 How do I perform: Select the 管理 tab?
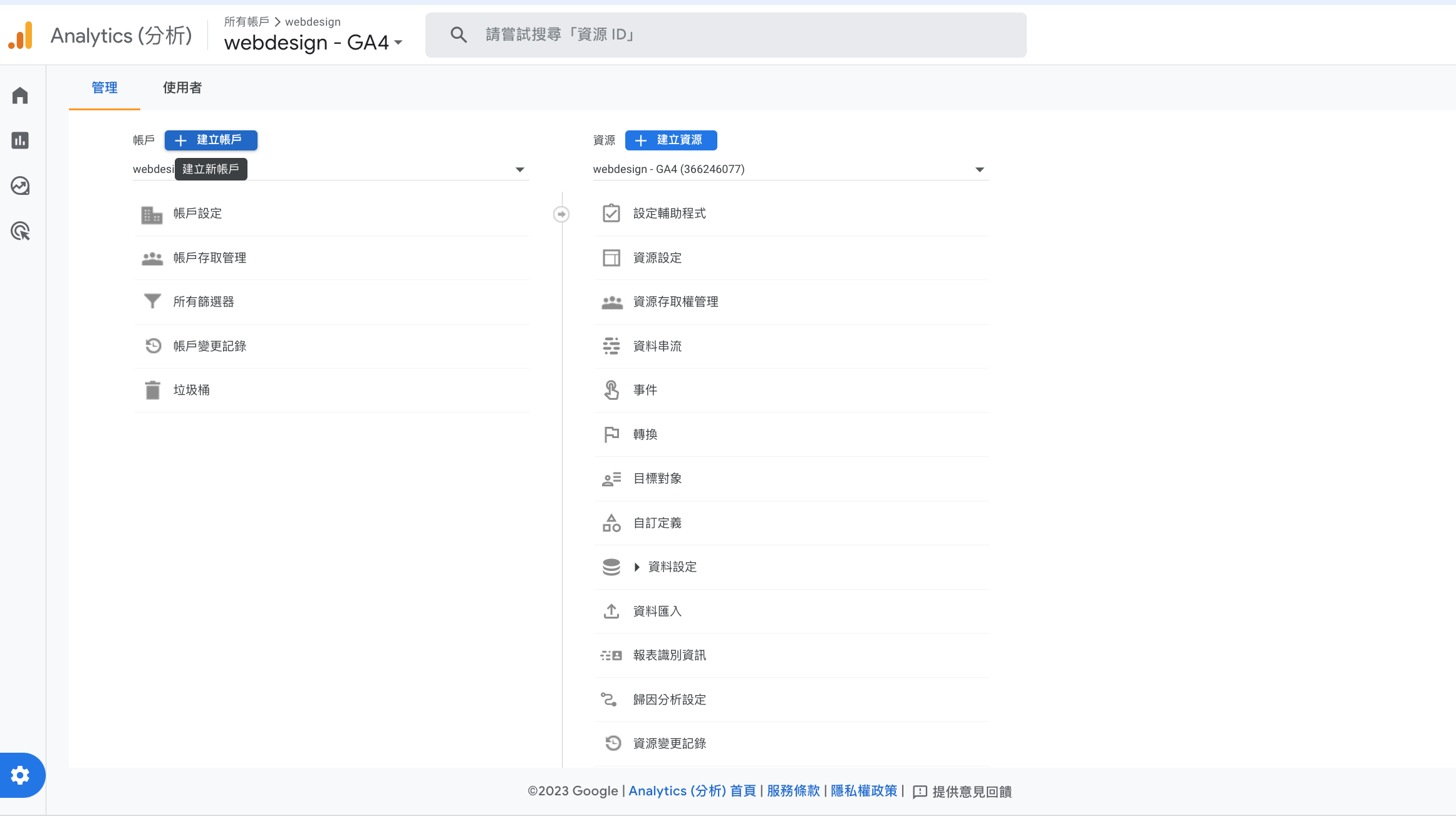[x=105, y=88]
